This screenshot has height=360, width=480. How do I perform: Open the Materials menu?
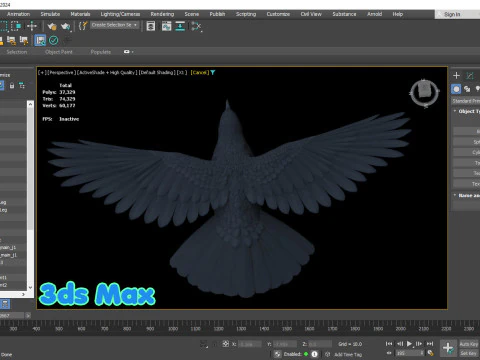click(80, 14)
